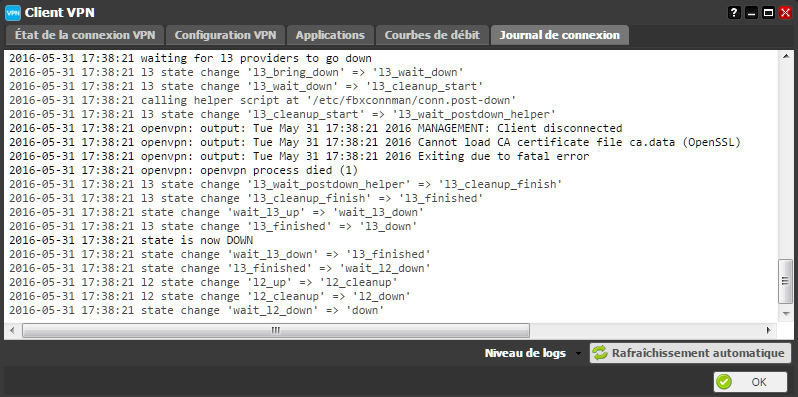The image size is (798, 397).
Task: Click the vertical scrollbar thumb
Action: [785, 281]
